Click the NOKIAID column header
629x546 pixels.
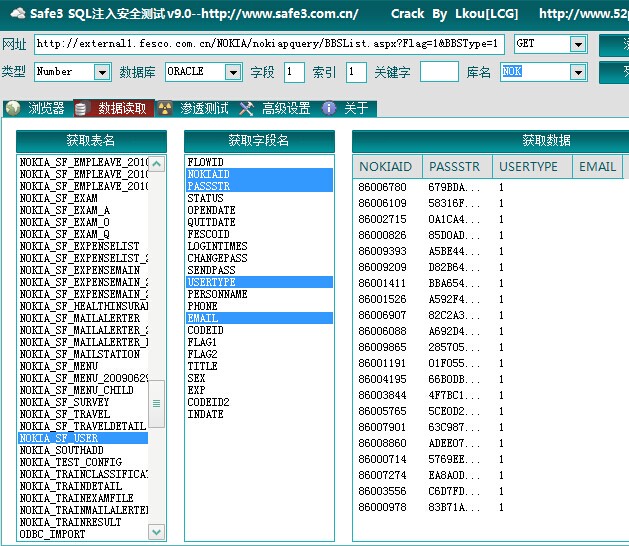(388, 166)
